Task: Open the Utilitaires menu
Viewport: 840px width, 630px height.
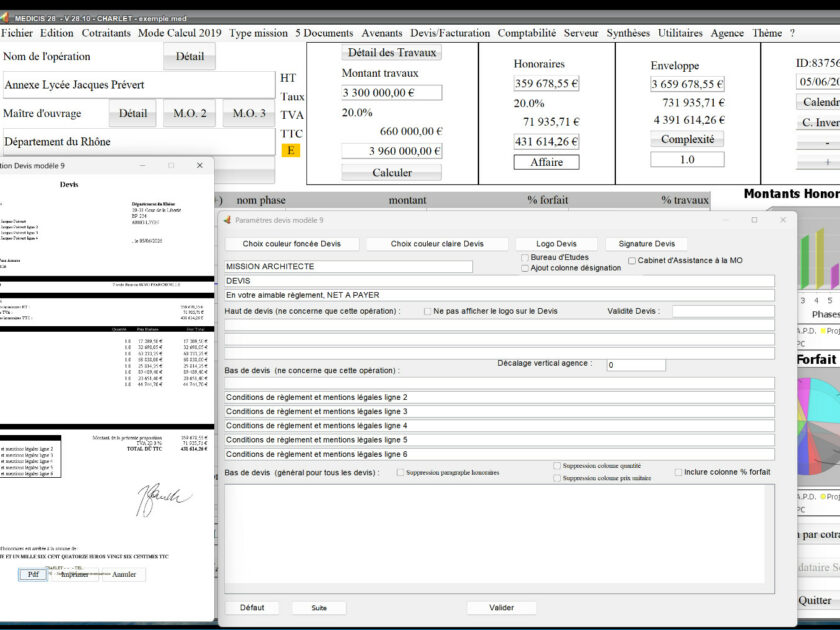Action: click(x=680, y=33)
